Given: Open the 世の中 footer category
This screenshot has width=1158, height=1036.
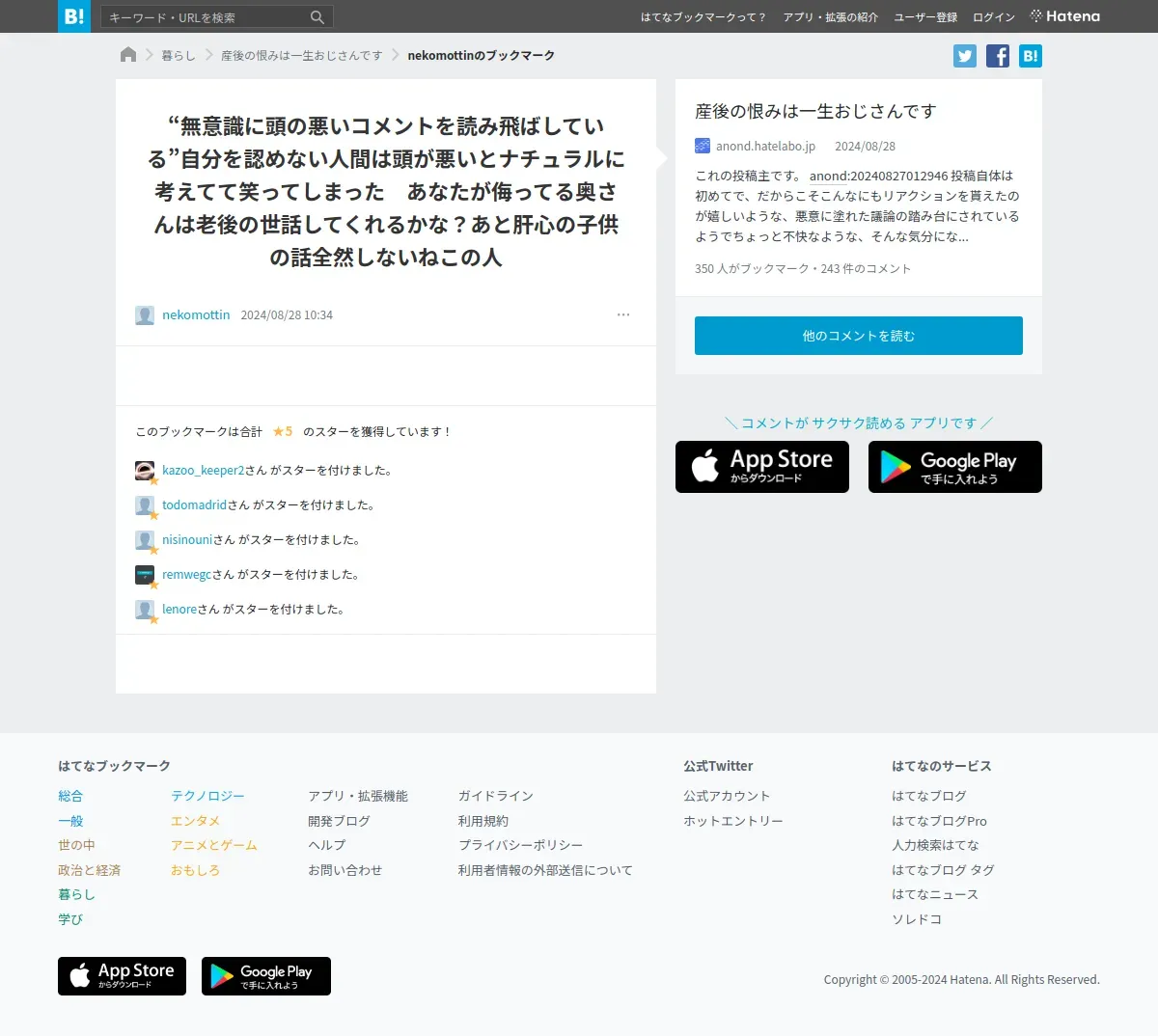Looking at the screenshot, I should (76, 846).
